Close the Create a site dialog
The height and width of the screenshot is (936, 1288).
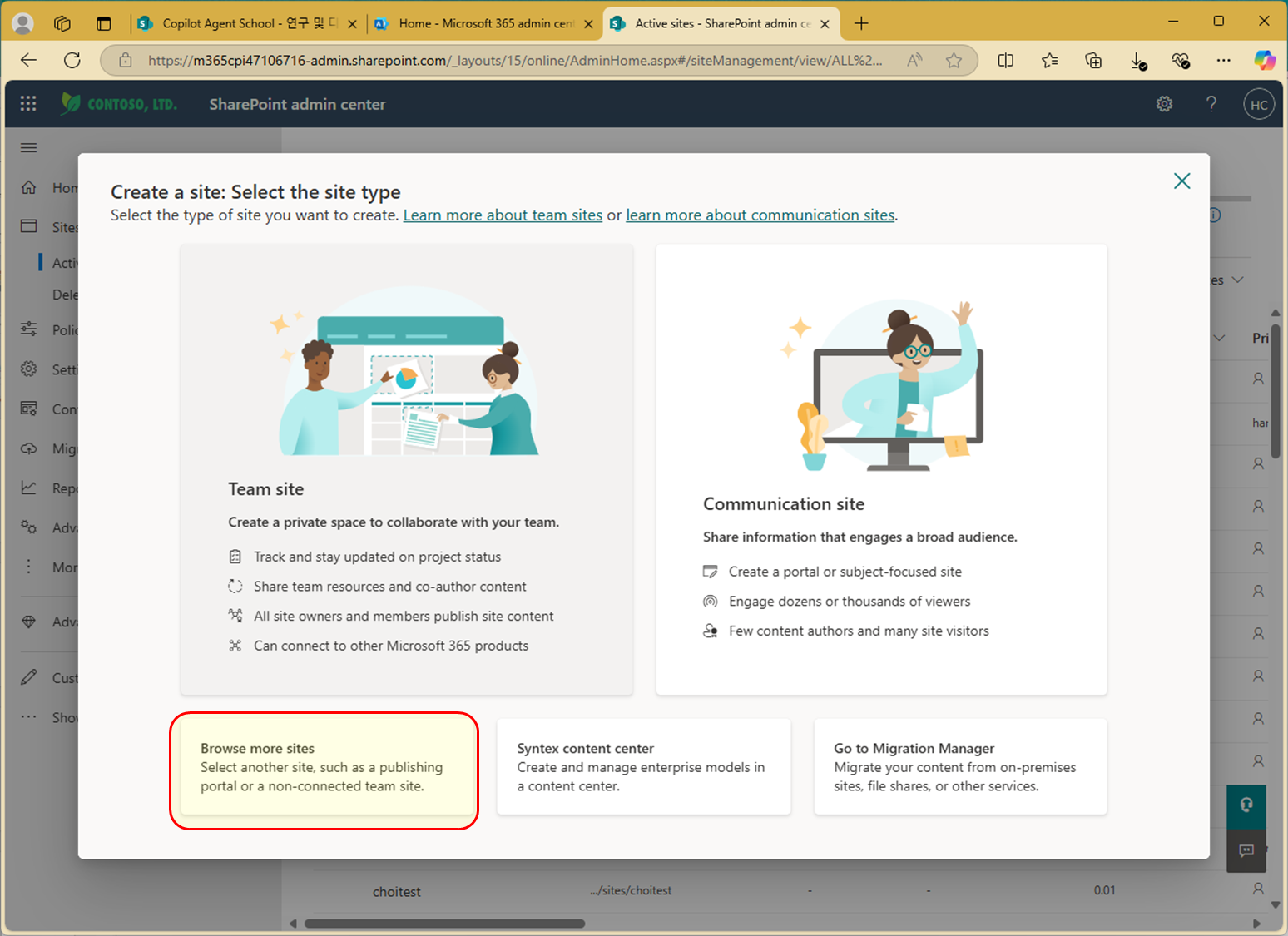pos(1181,181)
